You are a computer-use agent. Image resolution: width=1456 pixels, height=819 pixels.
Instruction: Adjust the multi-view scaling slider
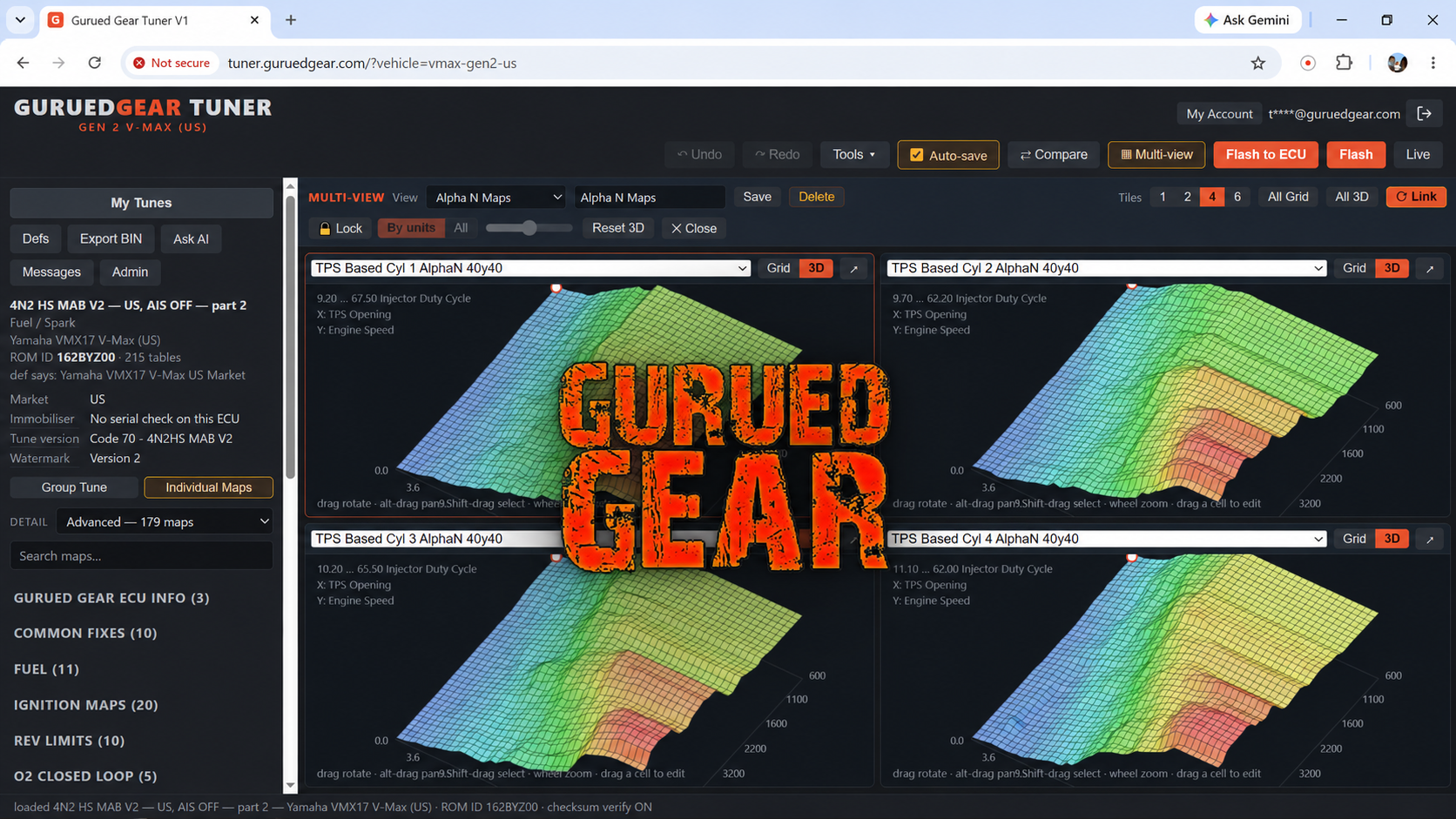[x=529, y=228]
